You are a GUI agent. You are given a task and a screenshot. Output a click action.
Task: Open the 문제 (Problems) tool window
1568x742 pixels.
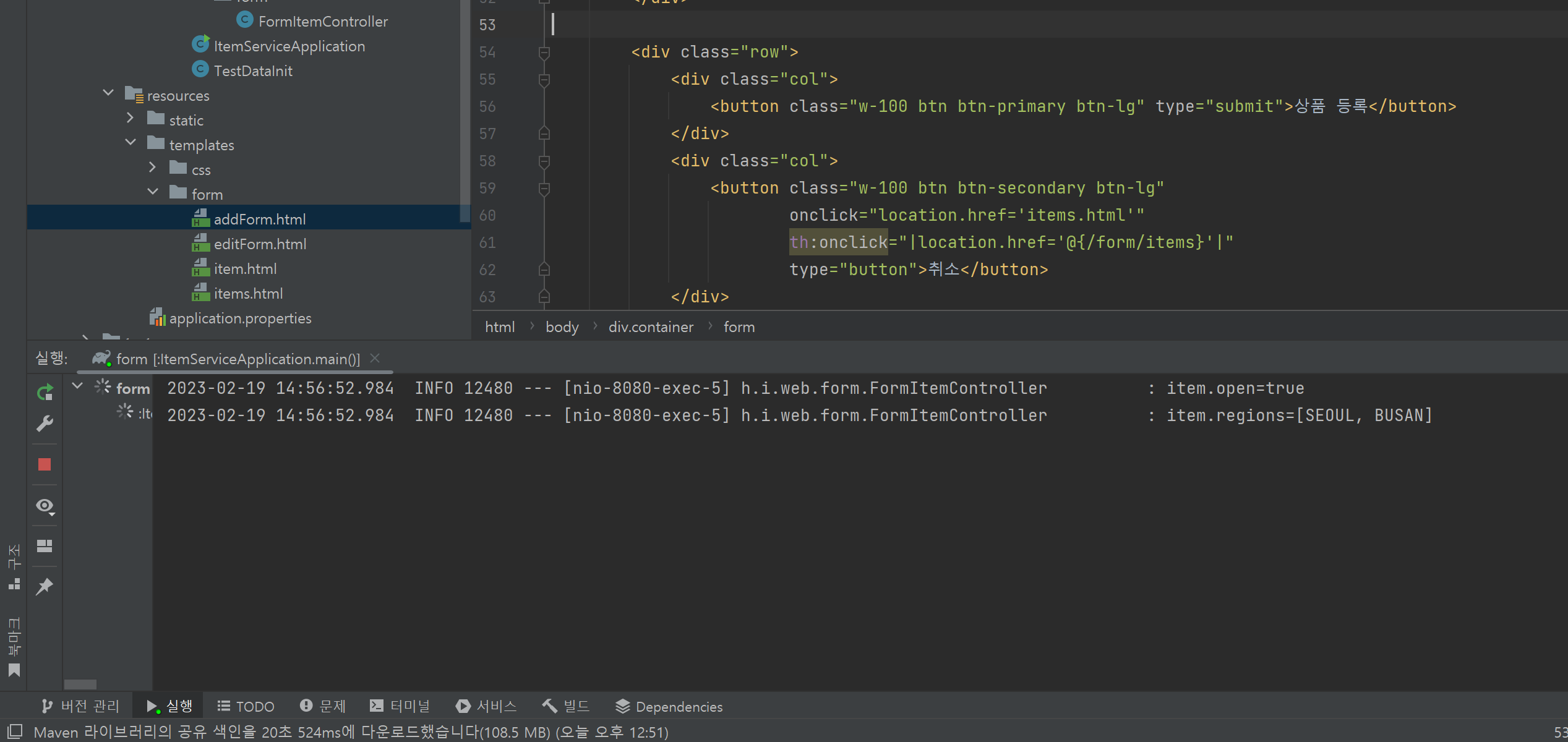pos(322,706)
